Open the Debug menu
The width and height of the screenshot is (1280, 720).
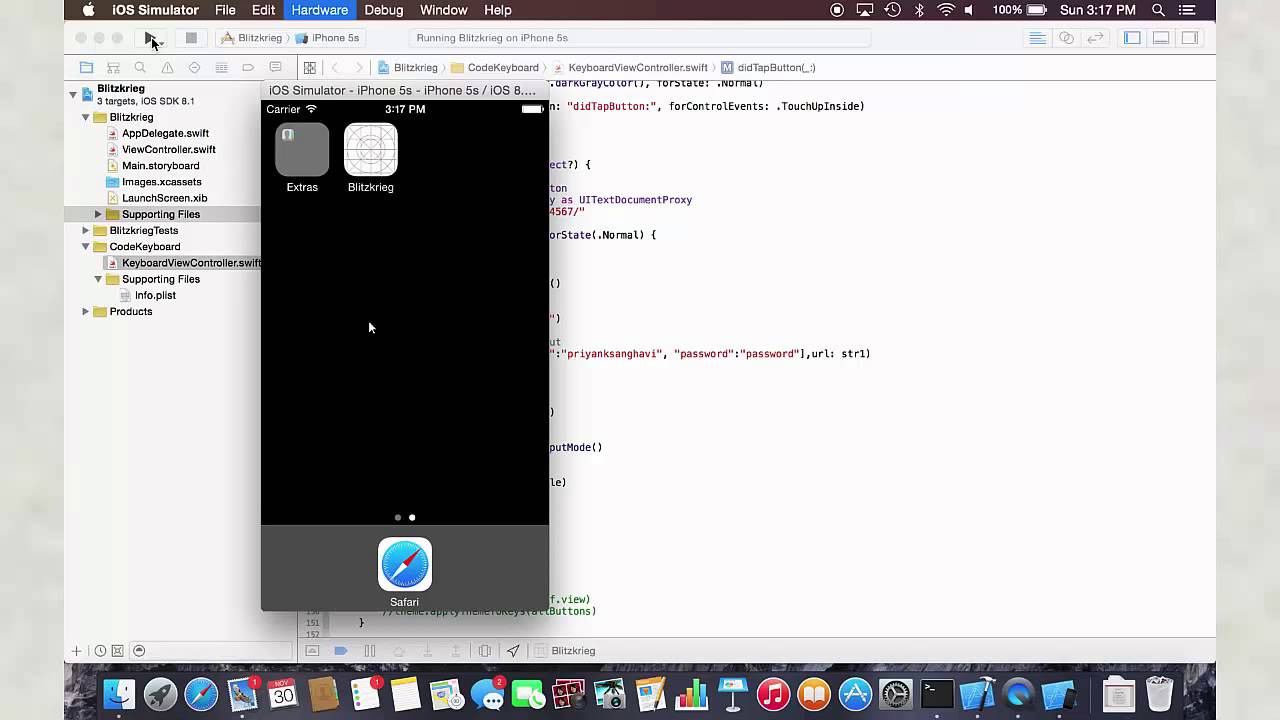click(384, 10)
